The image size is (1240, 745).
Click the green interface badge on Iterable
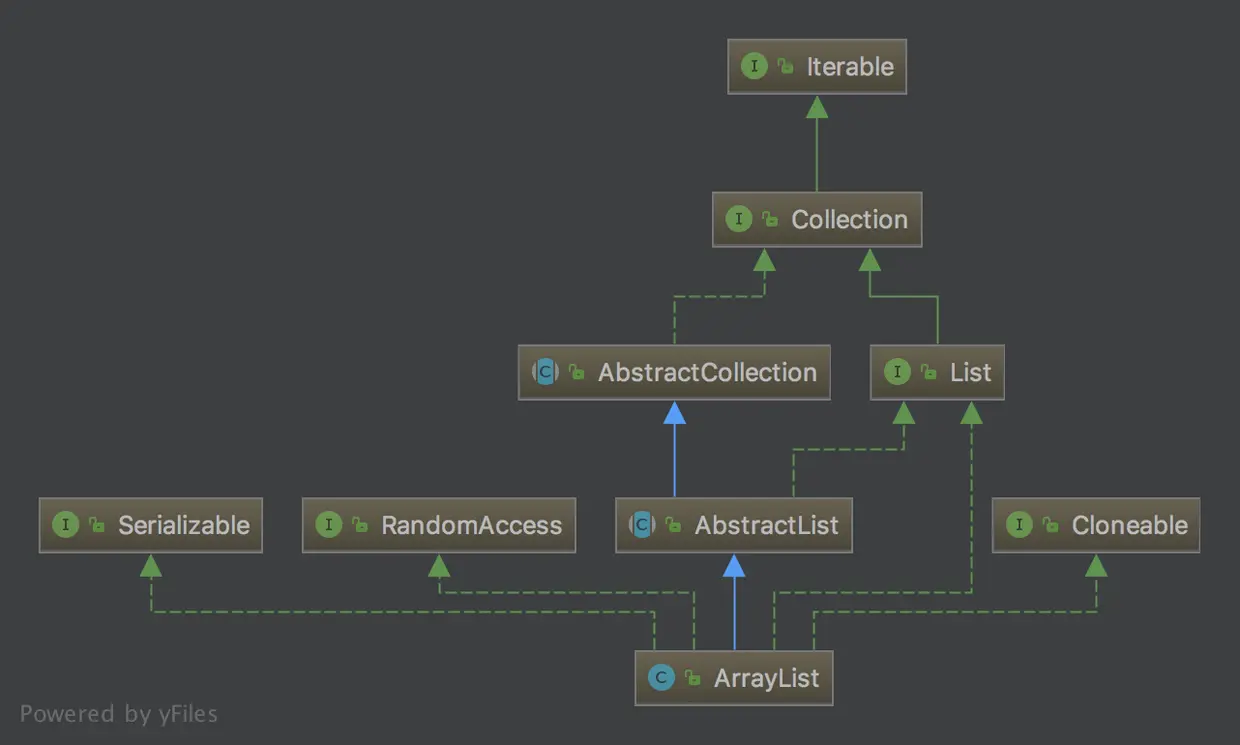755,66
